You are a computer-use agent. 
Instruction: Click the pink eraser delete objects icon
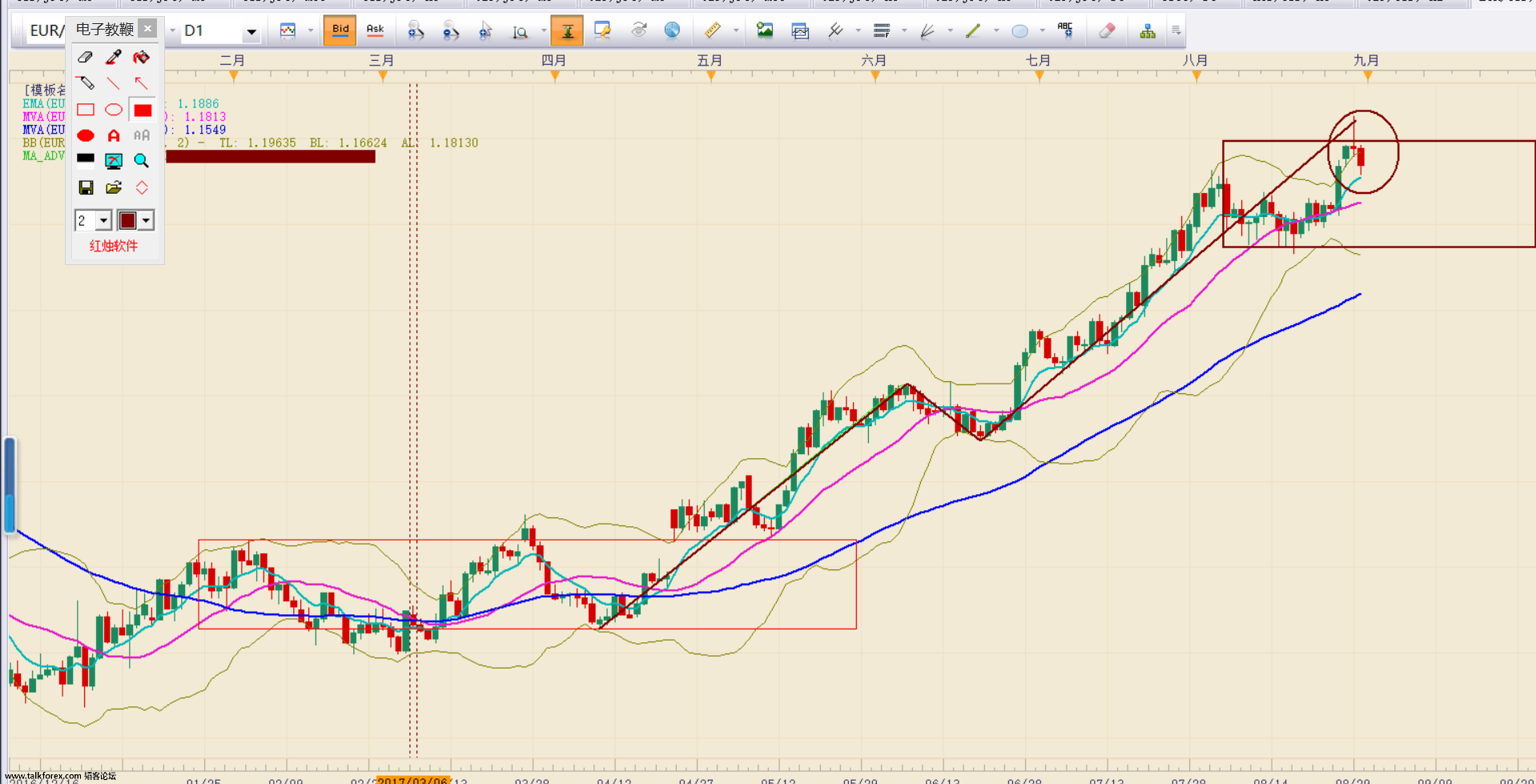(1107, 30)
